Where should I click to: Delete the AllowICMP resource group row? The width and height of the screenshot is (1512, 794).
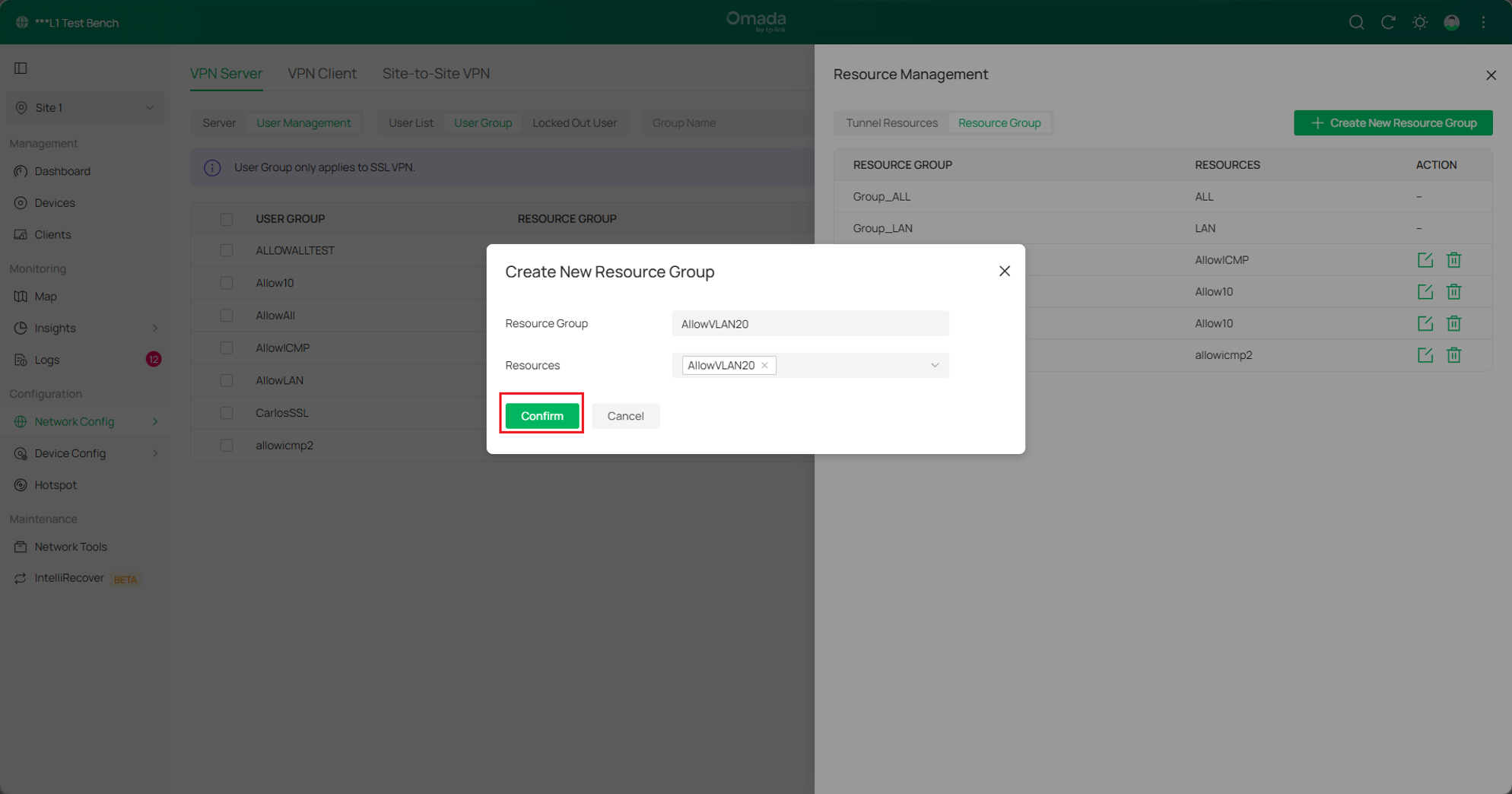coord(1453,260)
